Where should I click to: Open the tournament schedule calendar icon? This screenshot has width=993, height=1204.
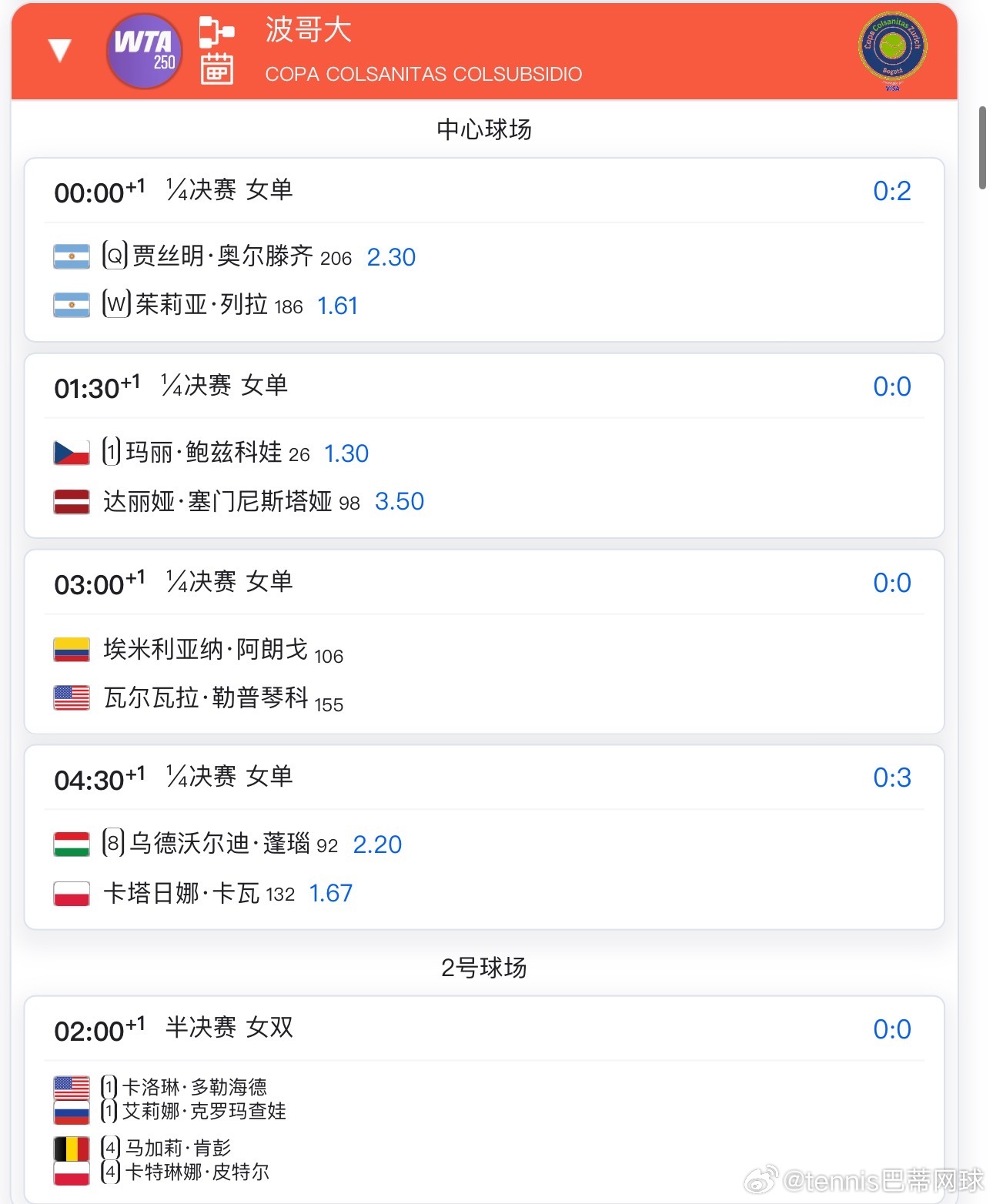tap(216, 69)
